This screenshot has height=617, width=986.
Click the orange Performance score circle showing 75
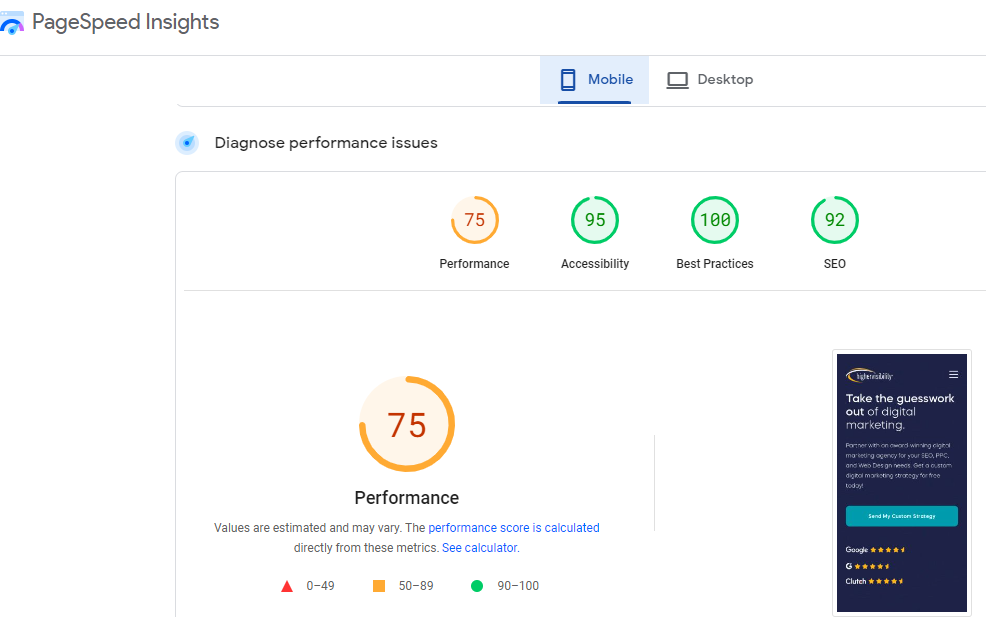tap(474, 219)
